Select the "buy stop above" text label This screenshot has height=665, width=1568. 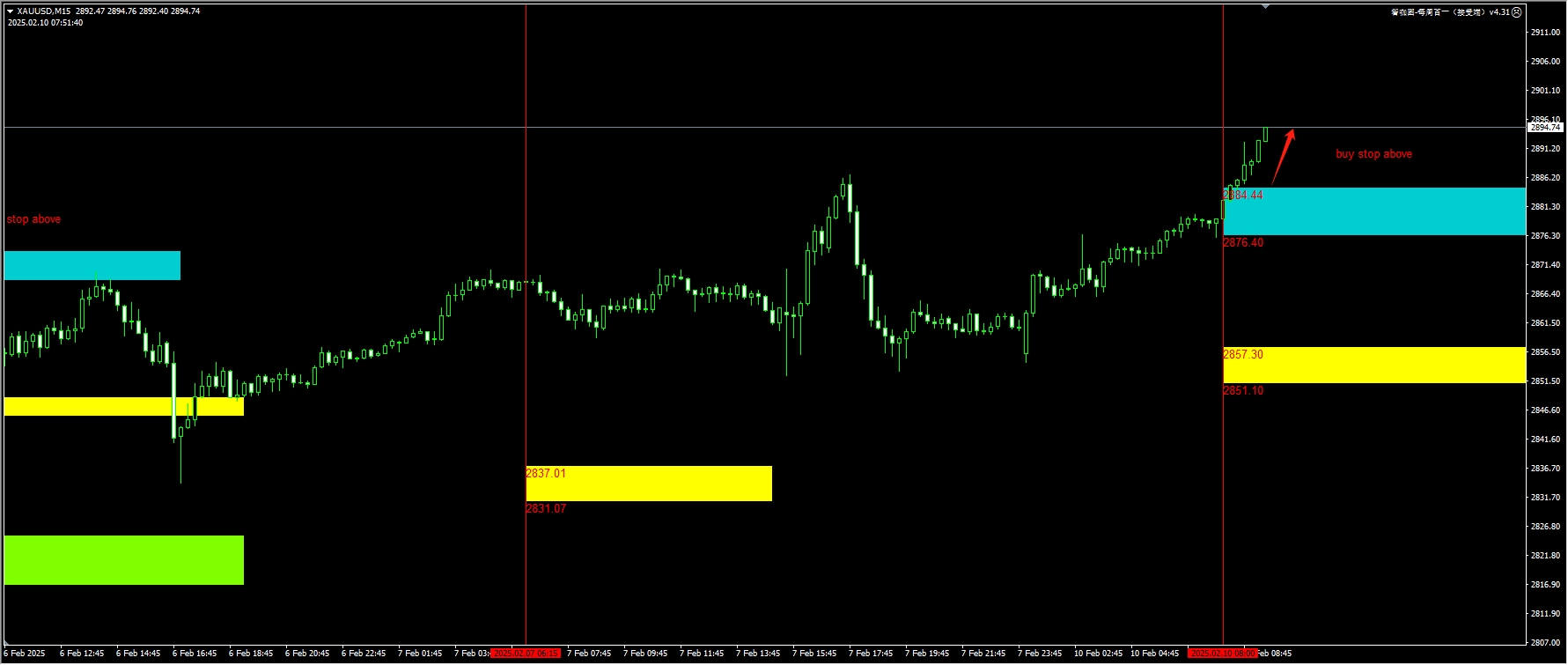tap(1373, 154)
